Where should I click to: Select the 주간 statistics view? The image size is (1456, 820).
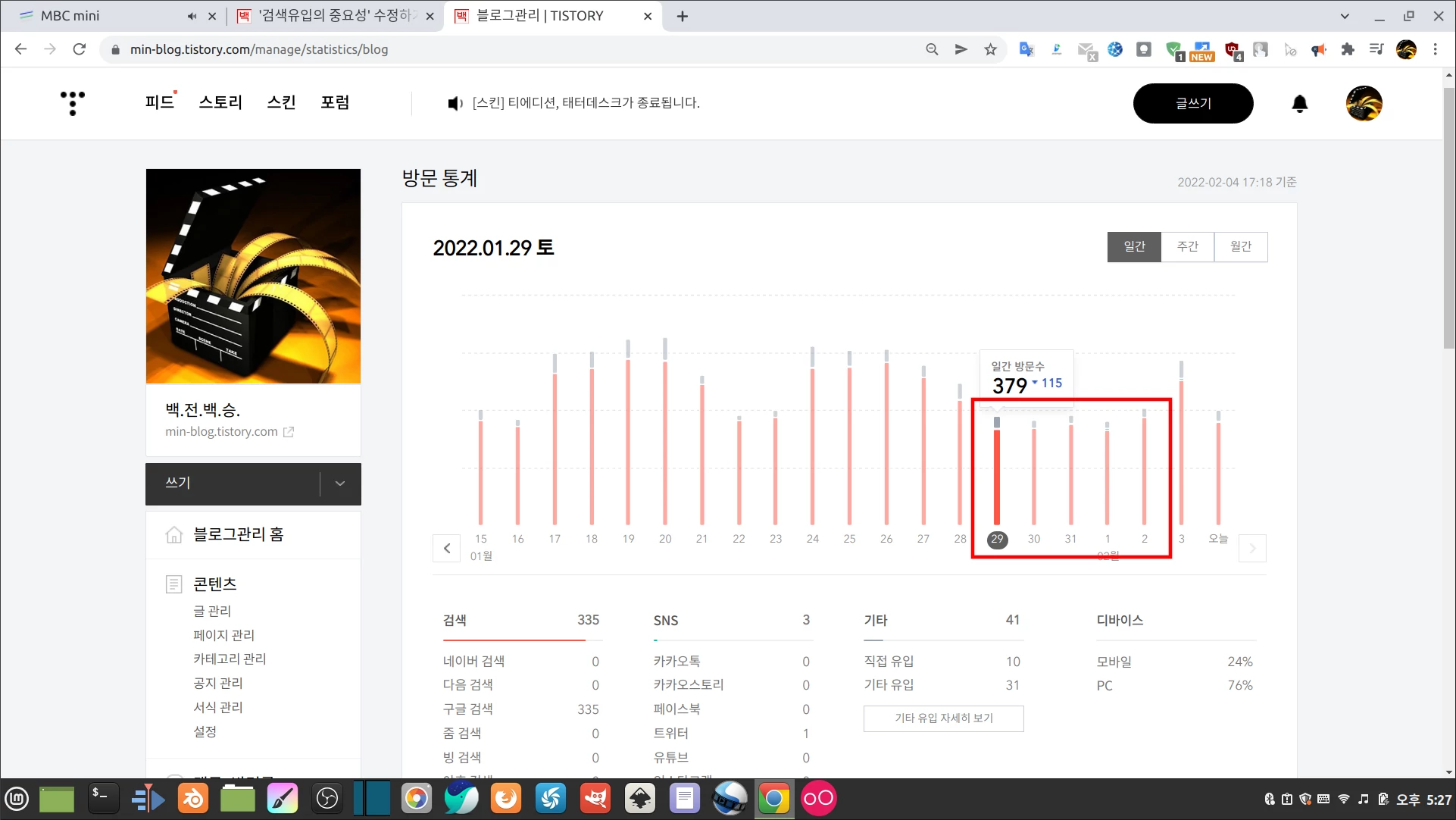coord(1187,246)
